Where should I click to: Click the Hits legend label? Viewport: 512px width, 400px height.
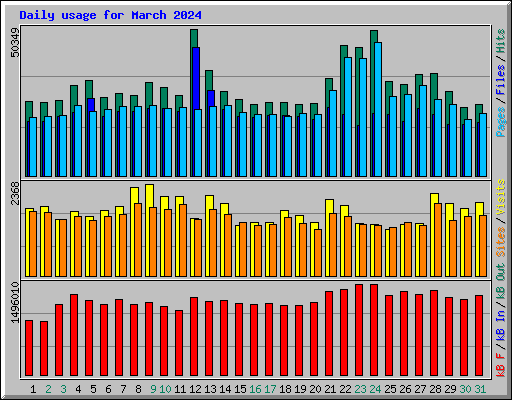501,41
